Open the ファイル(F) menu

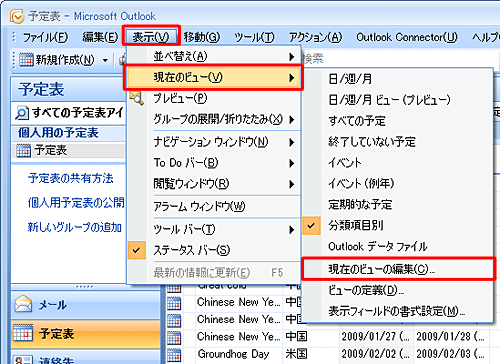[x=45, y=37]
